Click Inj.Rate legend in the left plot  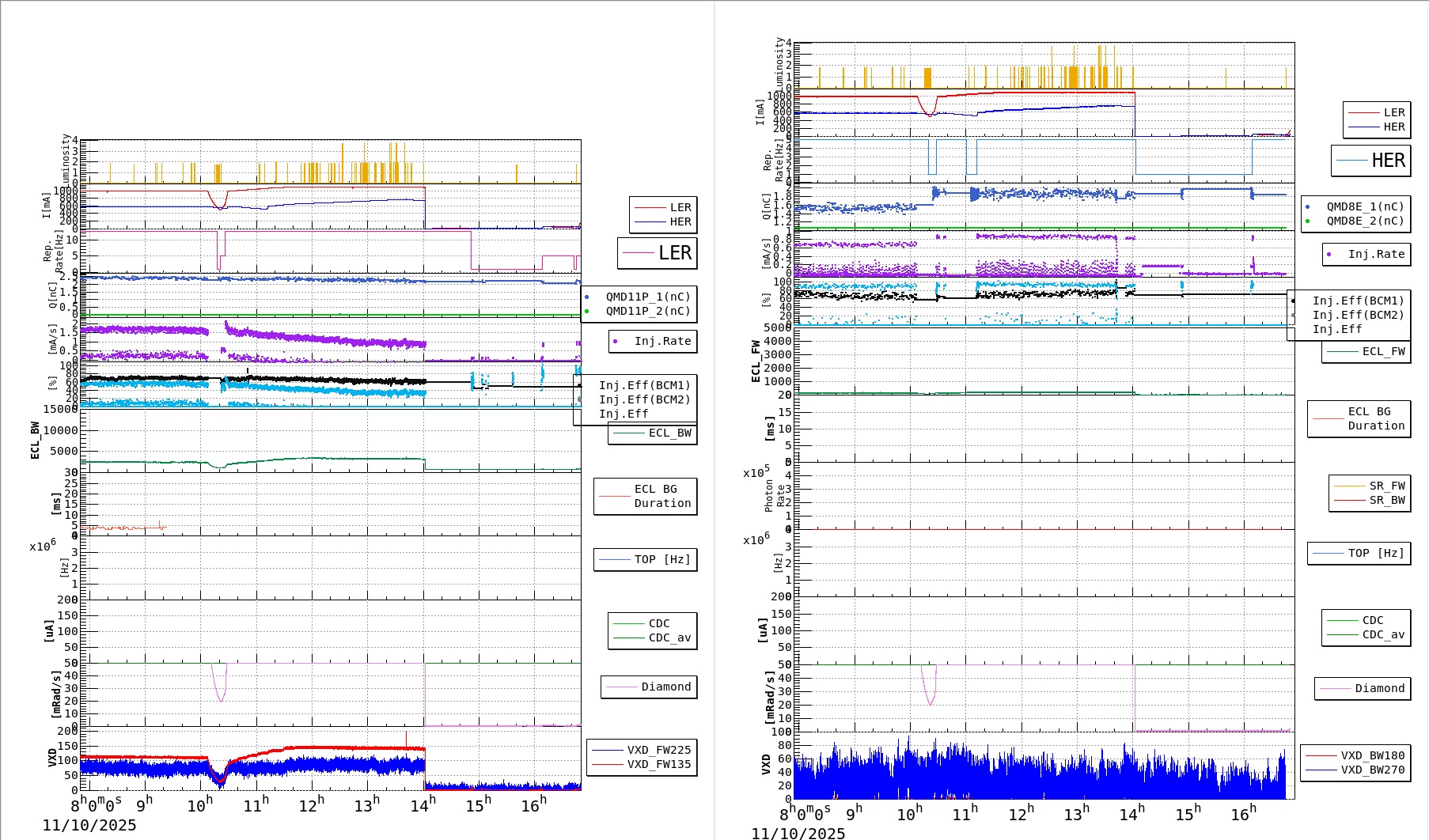tap(662, 342)
